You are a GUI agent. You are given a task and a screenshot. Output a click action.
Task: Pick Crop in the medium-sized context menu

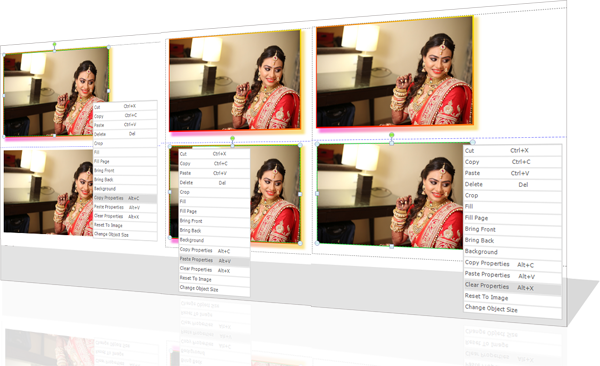pos(214,193)
